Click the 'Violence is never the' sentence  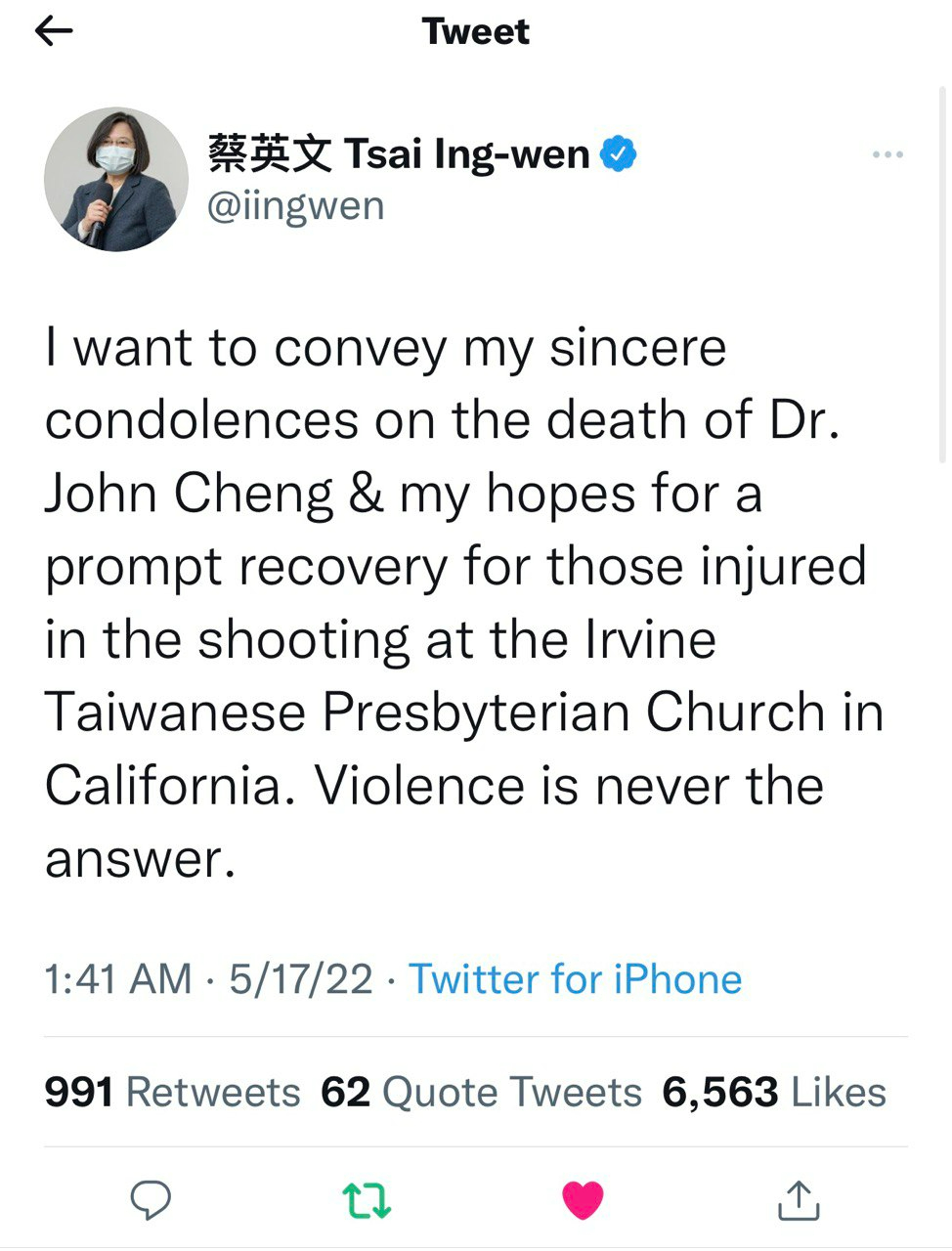point(569,786)
